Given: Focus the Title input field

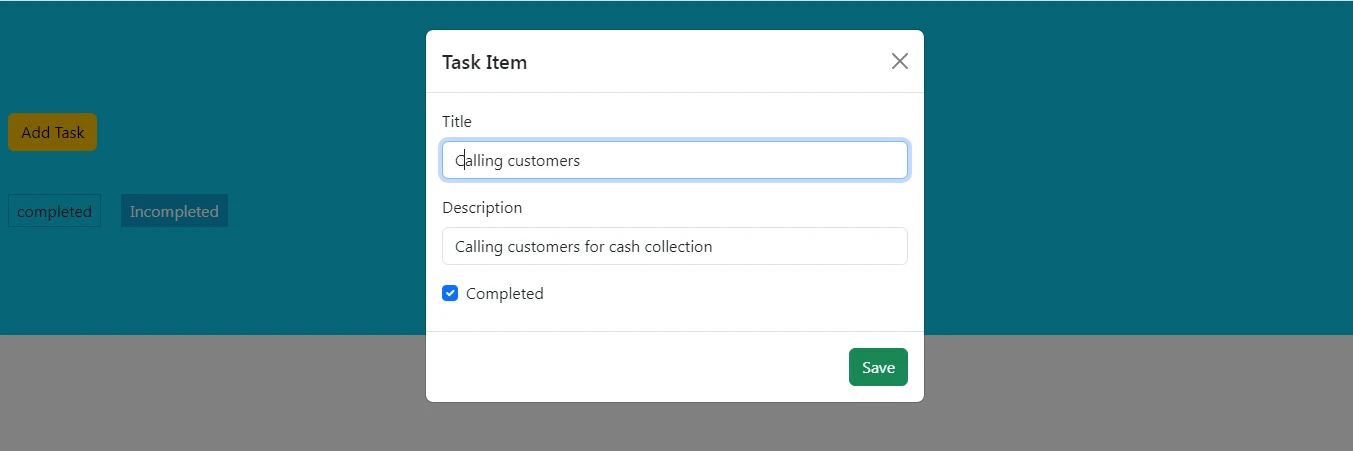Looking at the screenshot, I should [x=674, y=160].
